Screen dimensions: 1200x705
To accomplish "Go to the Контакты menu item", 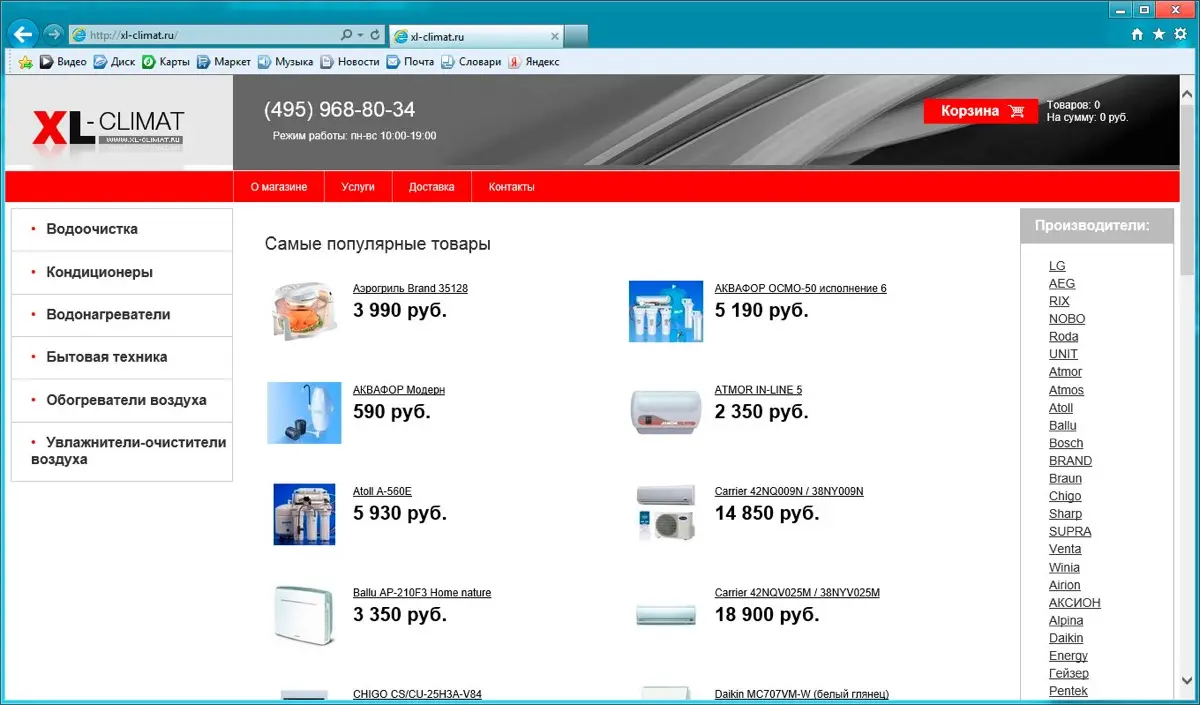I will (511, 187).
